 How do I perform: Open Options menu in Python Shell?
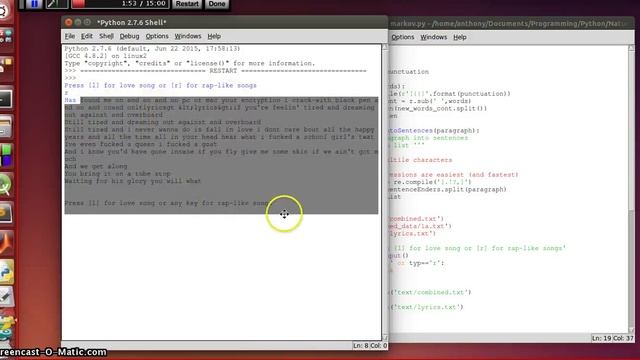point(157,36)
